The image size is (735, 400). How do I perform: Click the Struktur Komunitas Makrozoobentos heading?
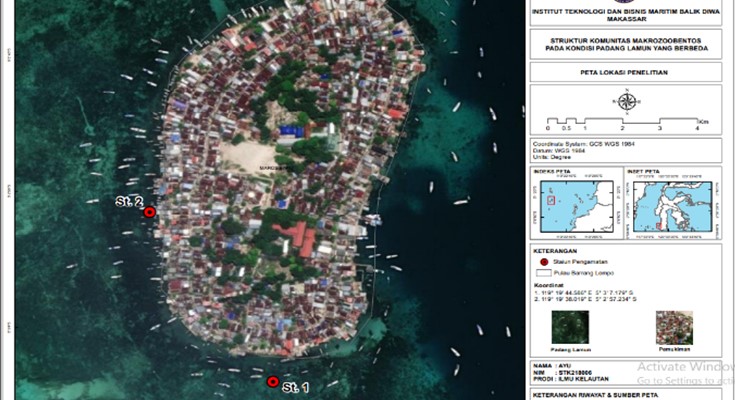(626, 41)
